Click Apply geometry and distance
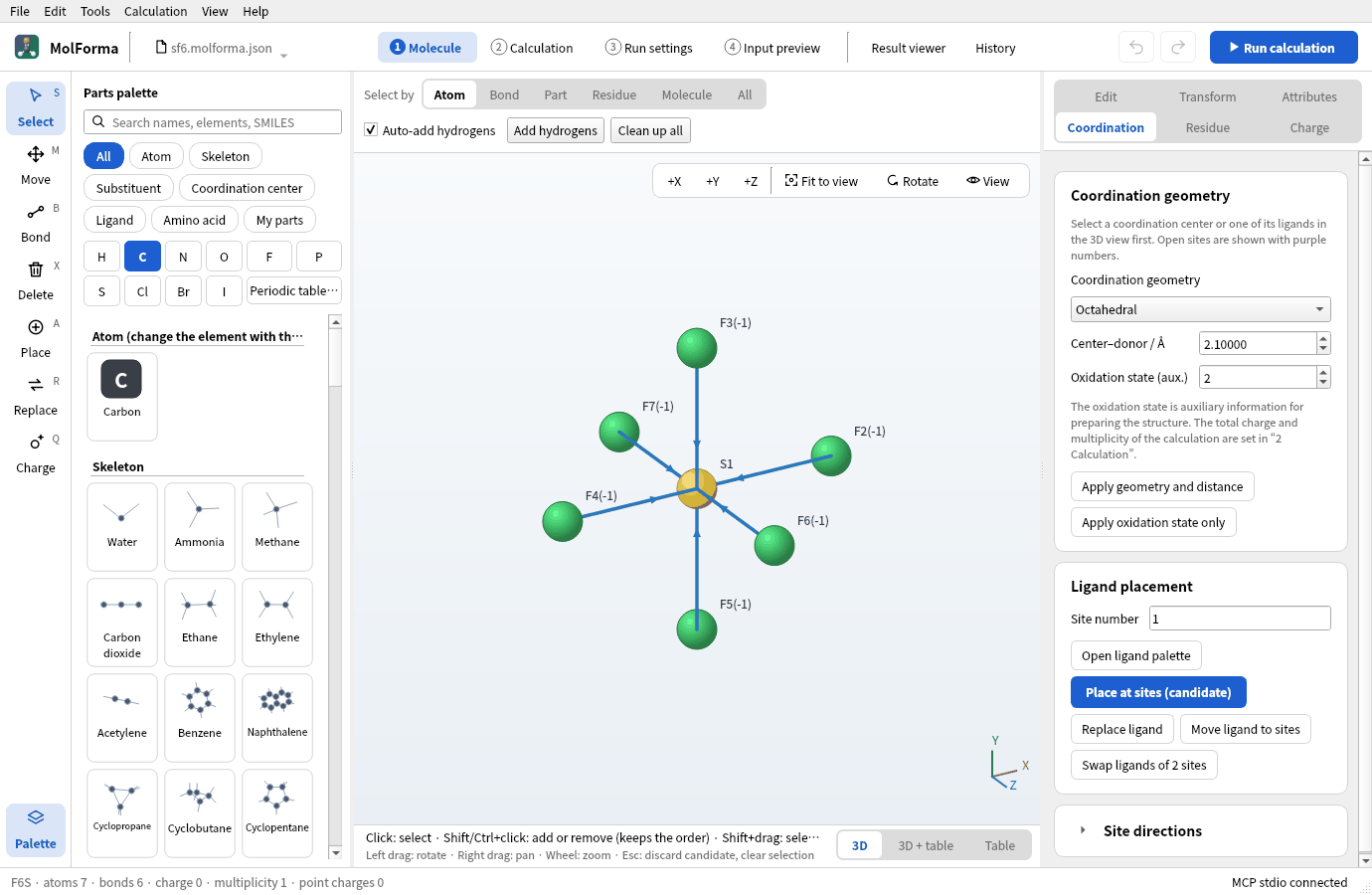Screen dimensions: 1372x895 click(1162, 486)
